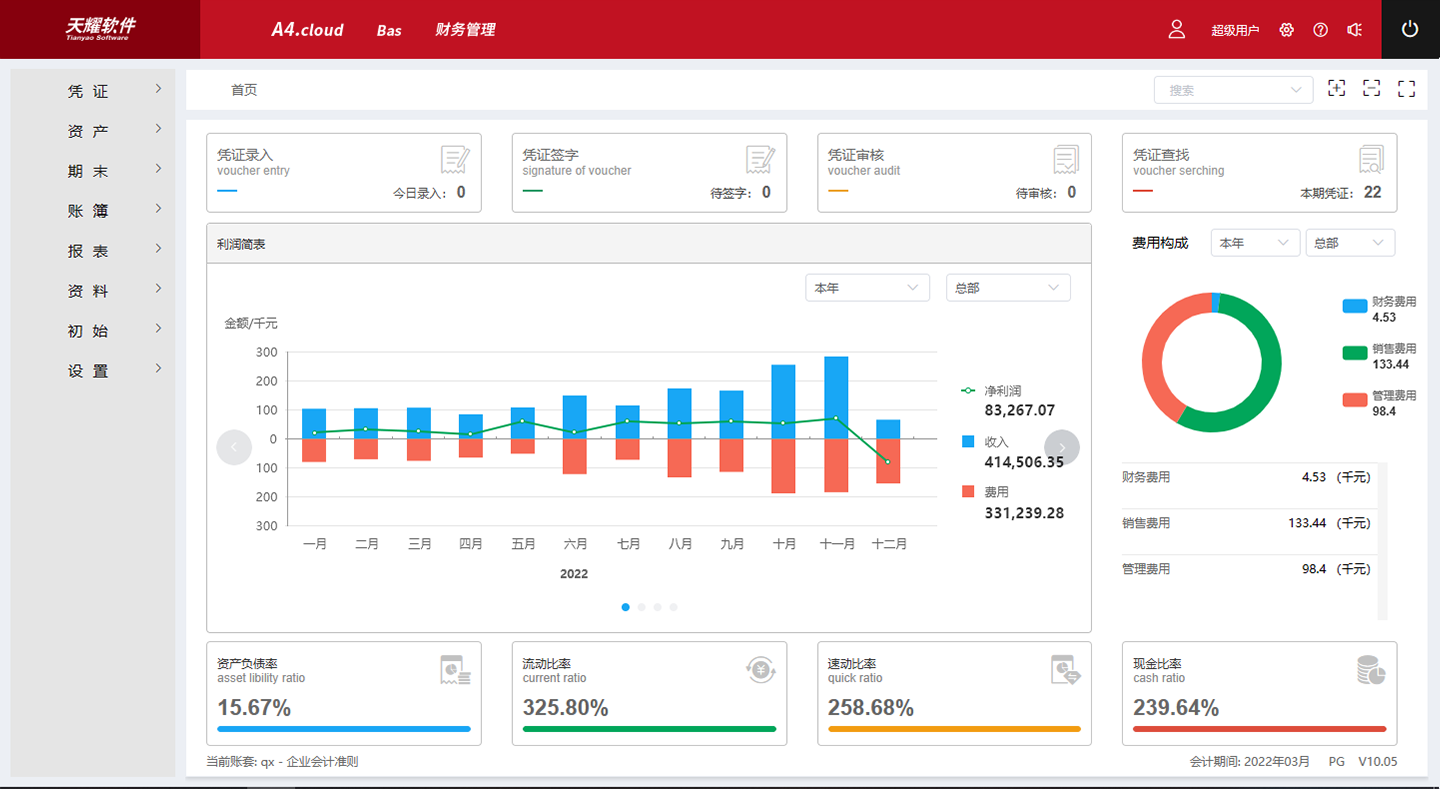
Task: Open the settings gear icon
Action: pyautogui.click(x=1287, y=30)
